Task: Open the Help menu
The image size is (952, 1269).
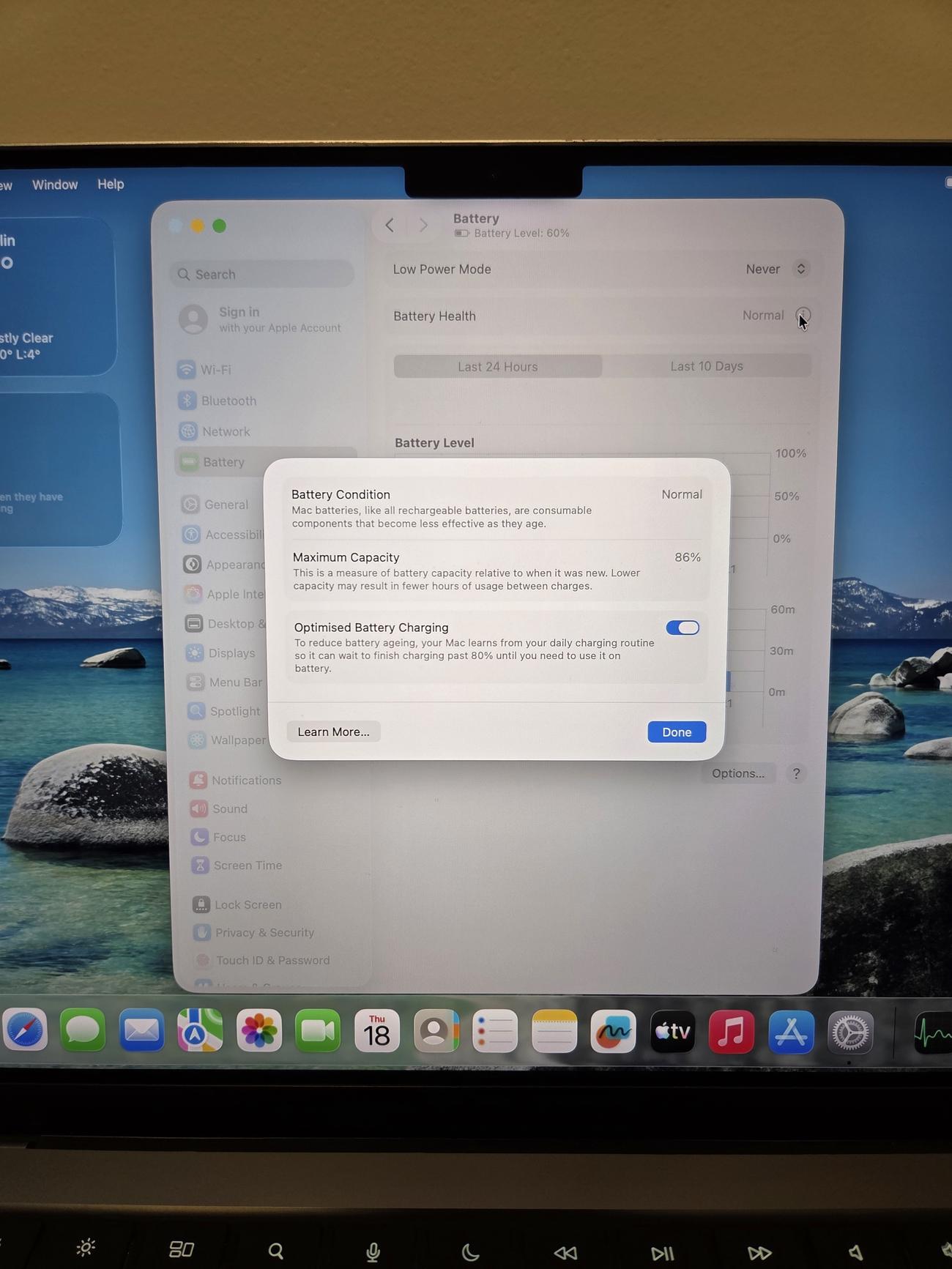Action: (111, 185)
